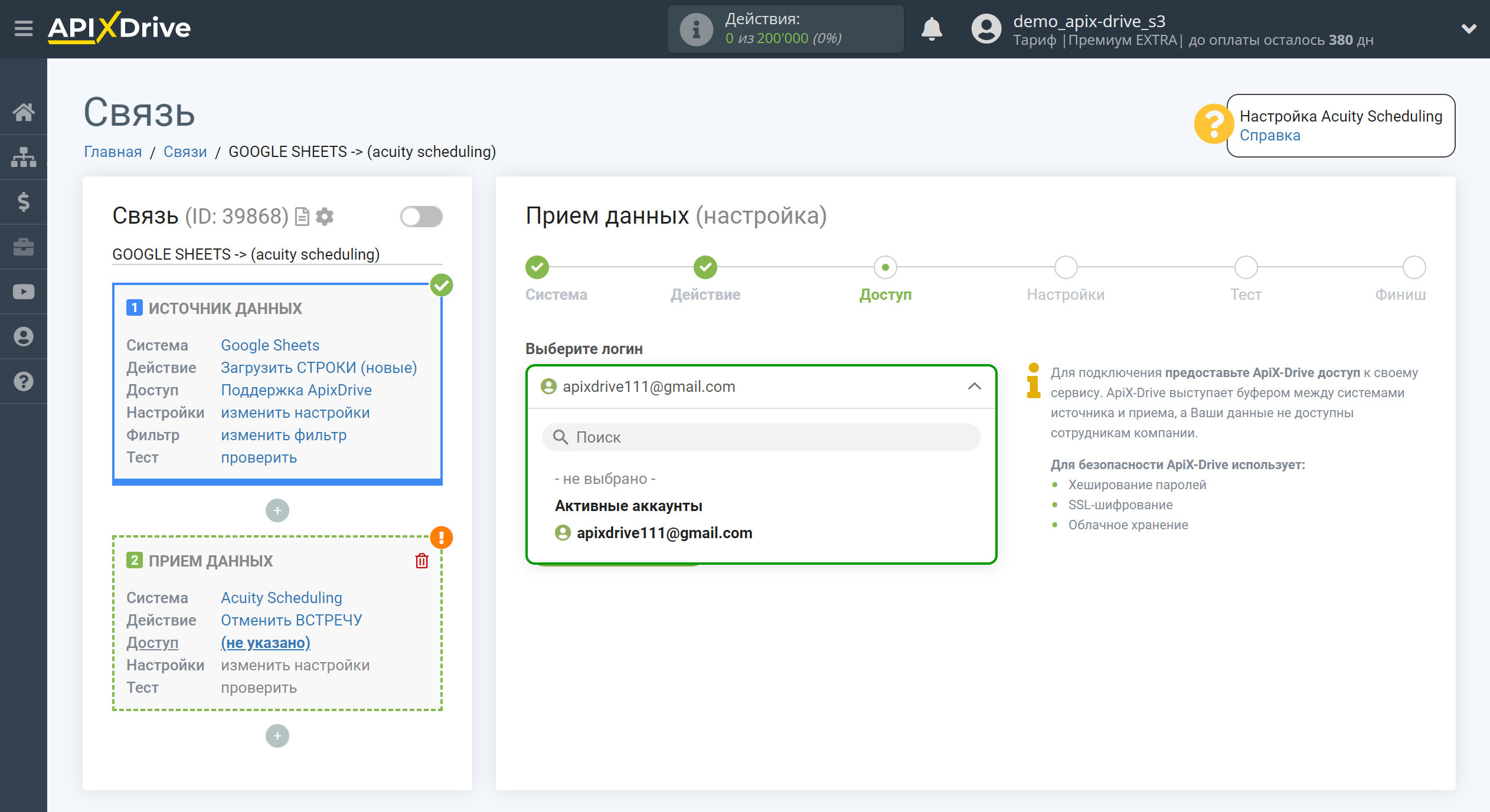Go to Главная breadcrumb
The image size is (1490, 812).
click(113, 152)
